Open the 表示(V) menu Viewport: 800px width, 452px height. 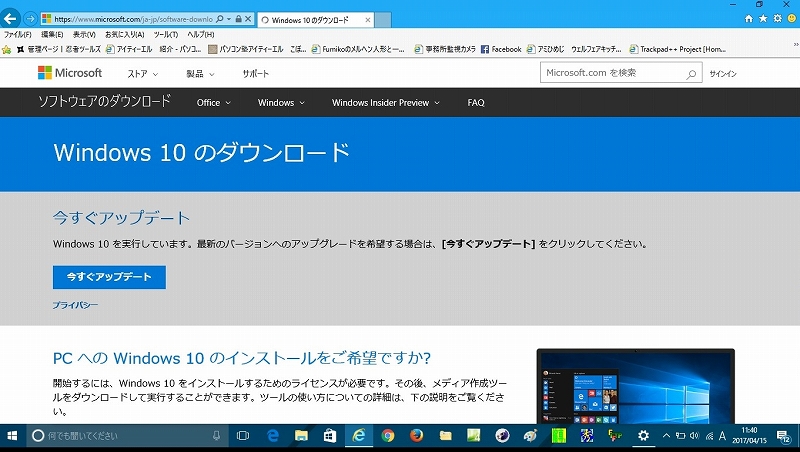(84, 35)
